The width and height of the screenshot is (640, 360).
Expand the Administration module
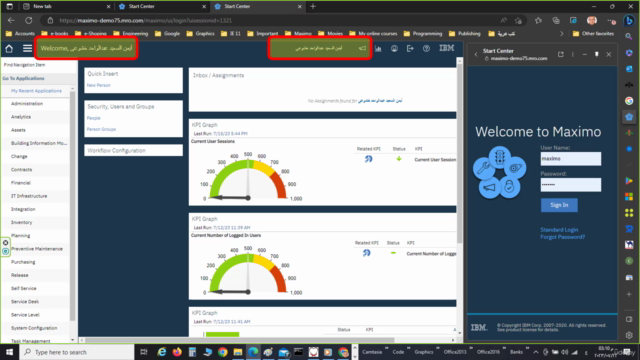(27, 104)
